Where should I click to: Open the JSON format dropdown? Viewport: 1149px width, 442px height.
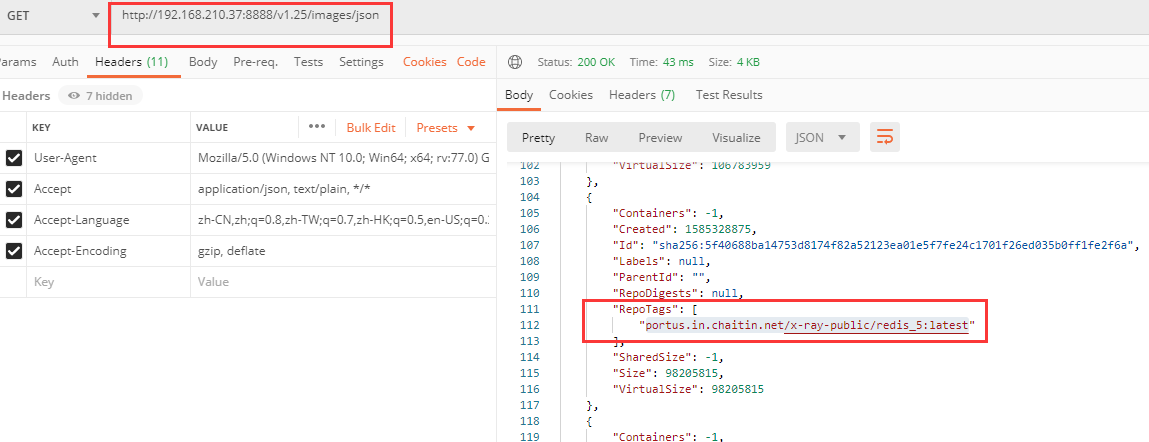[821, 138]
